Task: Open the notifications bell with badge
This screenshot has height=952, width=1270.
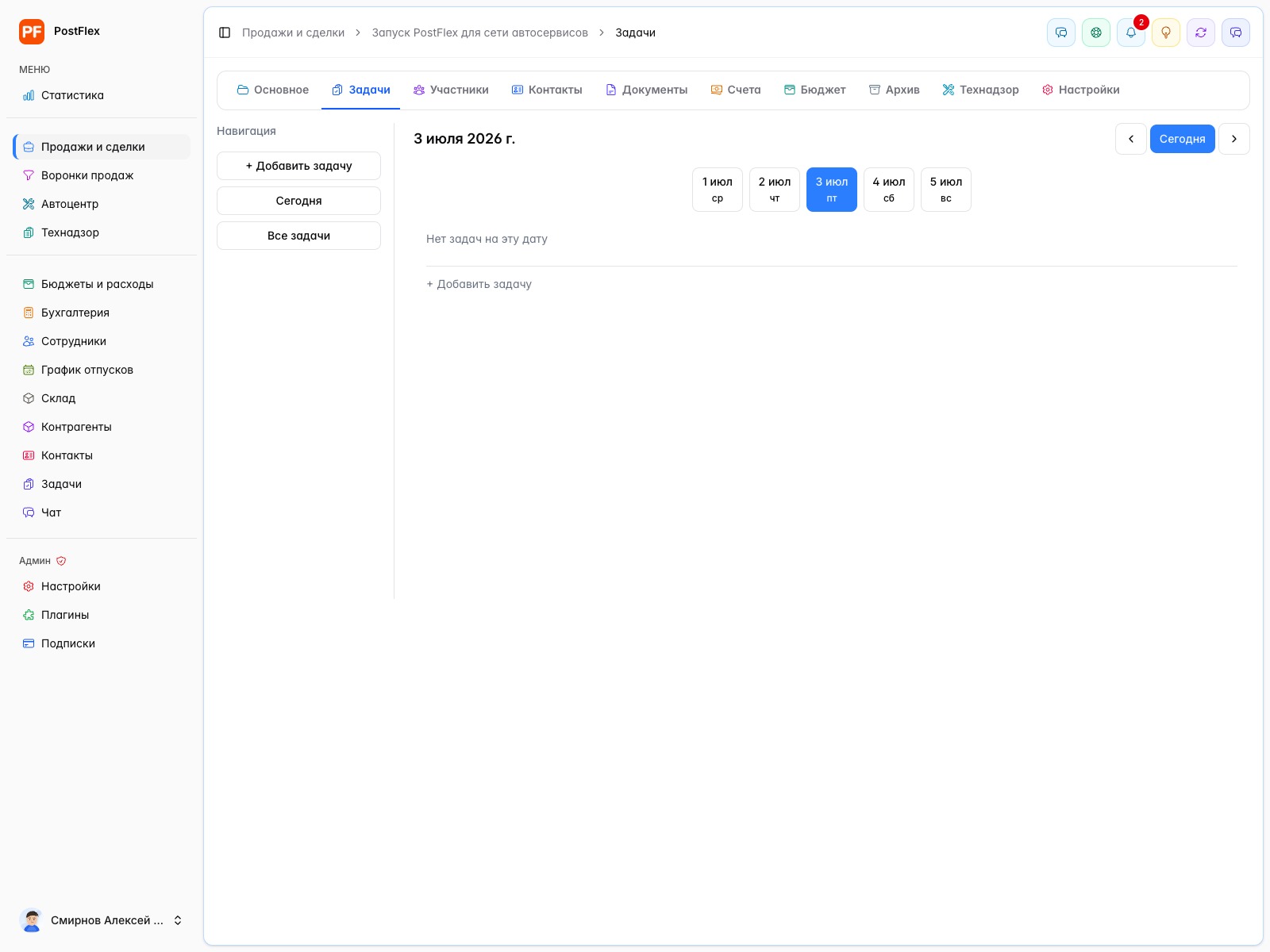Action: (1131, 33)
